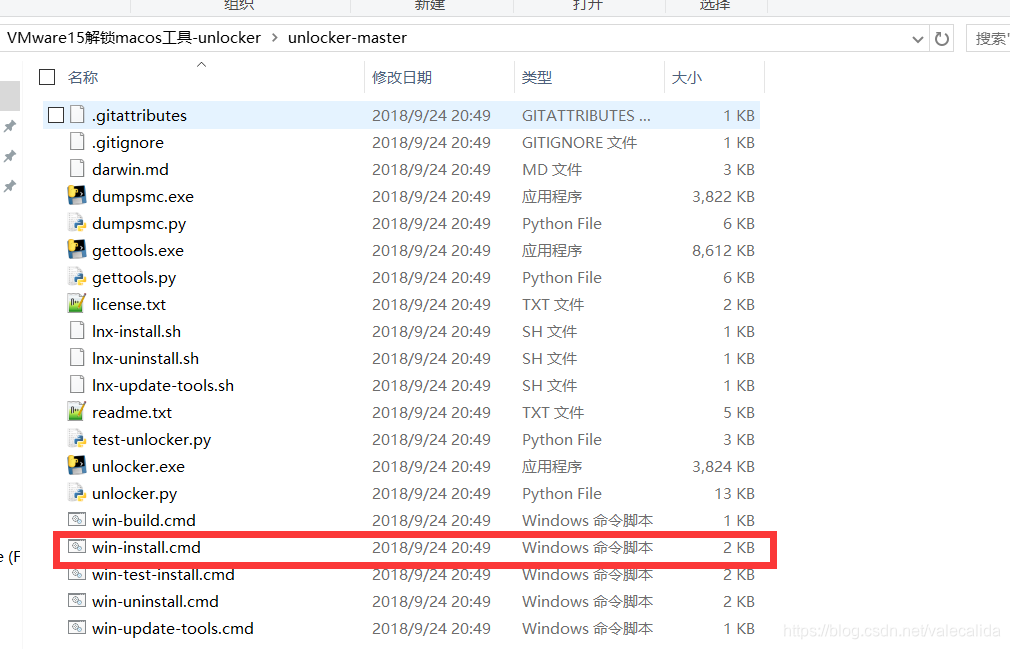Select the lnx-update-tools.sh file name
This screenshot has height=649, width=1010.
[163, 386]
